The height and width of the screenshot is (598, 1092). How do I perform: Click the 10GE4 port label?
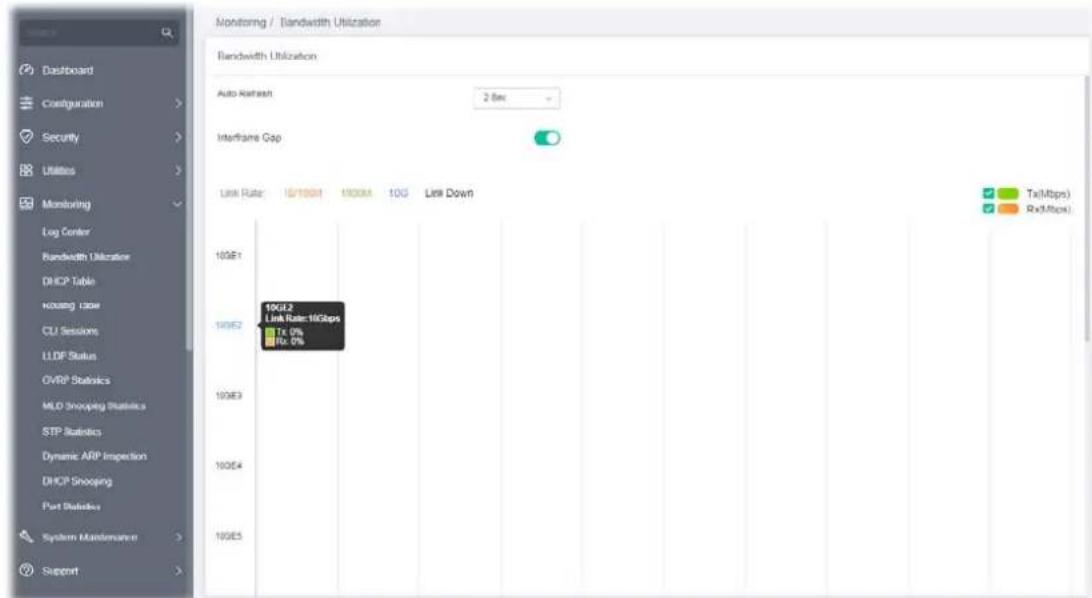click(228, 465)
